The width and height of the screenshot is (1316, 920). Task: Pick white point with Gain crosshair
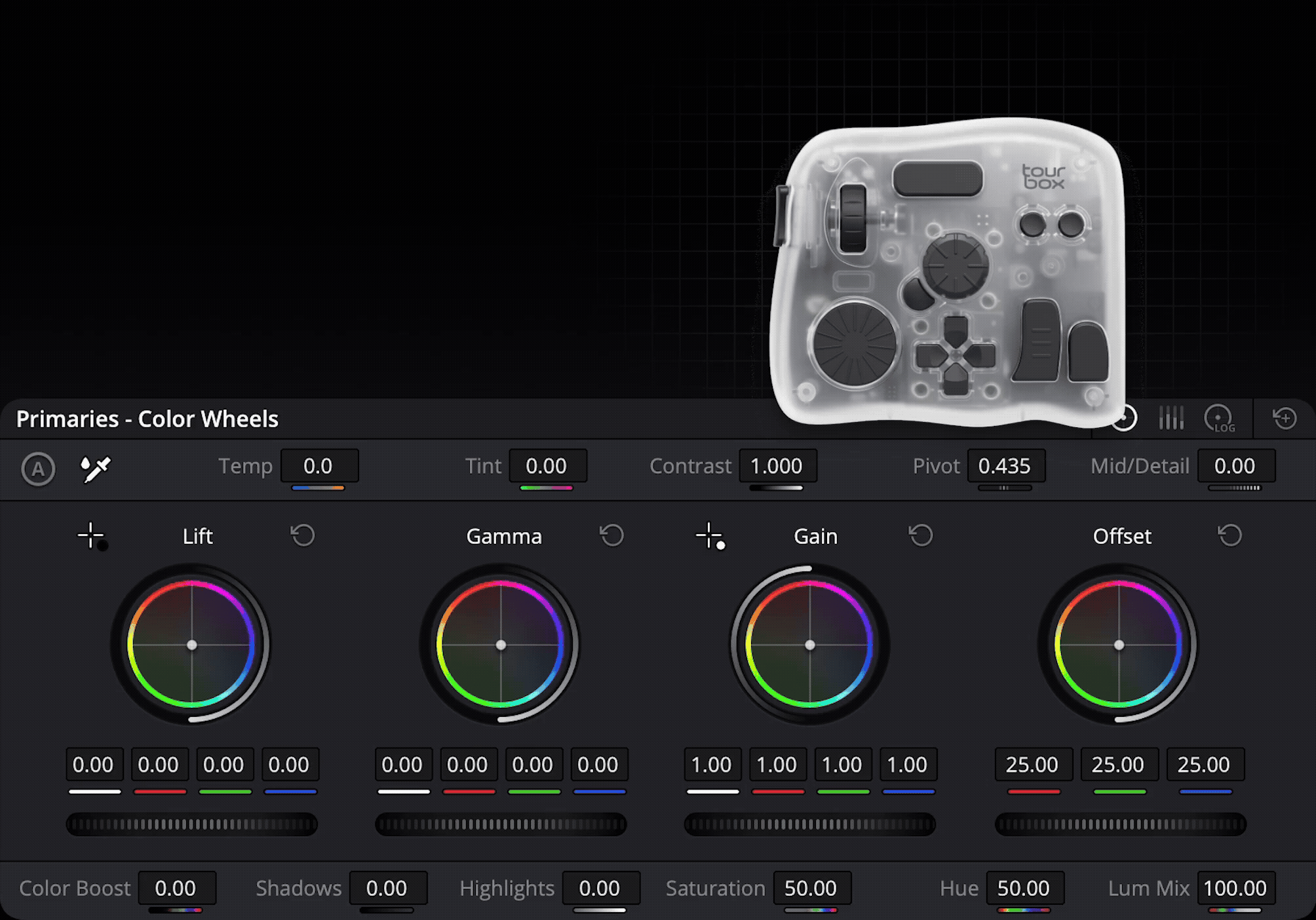710,536
